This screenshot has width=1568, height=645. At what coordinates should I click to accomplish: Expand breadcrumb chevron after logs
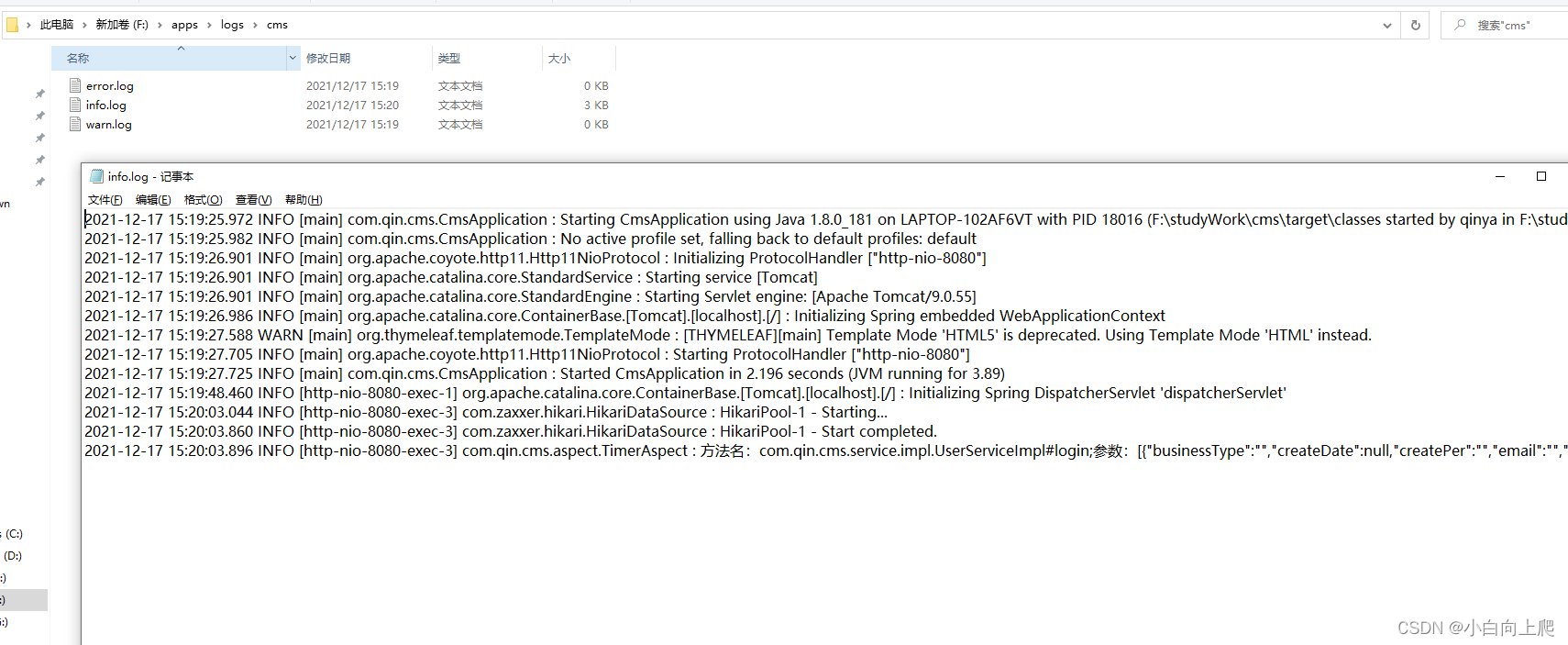tap(255, 25)
